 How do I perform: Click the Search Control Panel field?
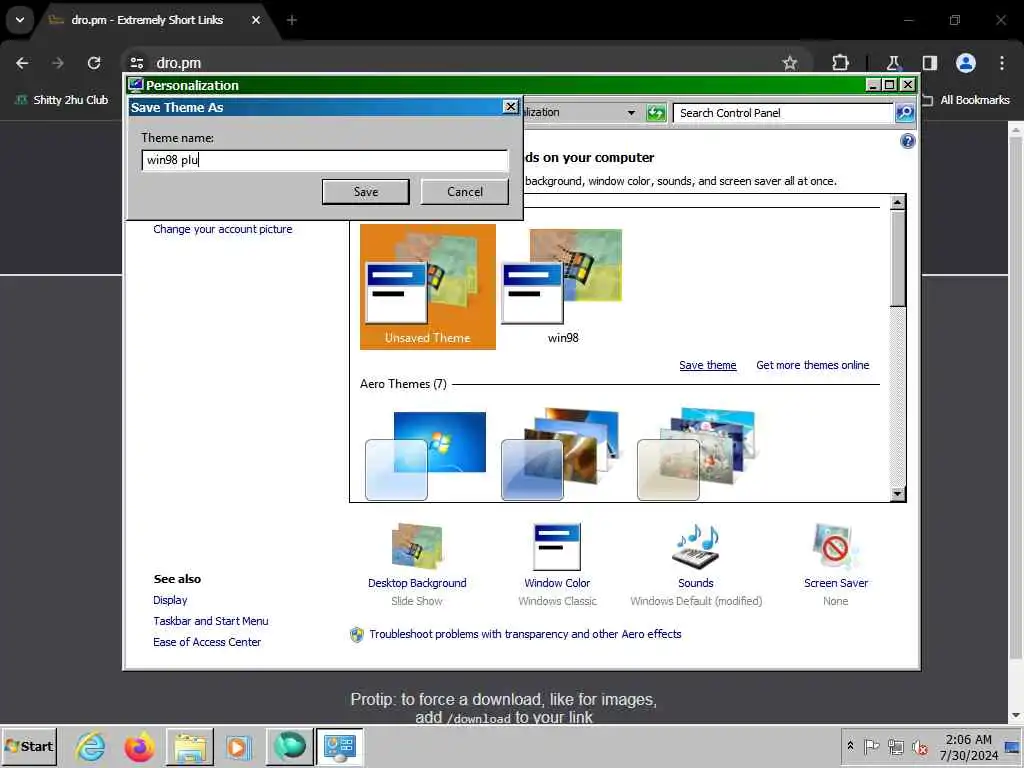point(783,113)
